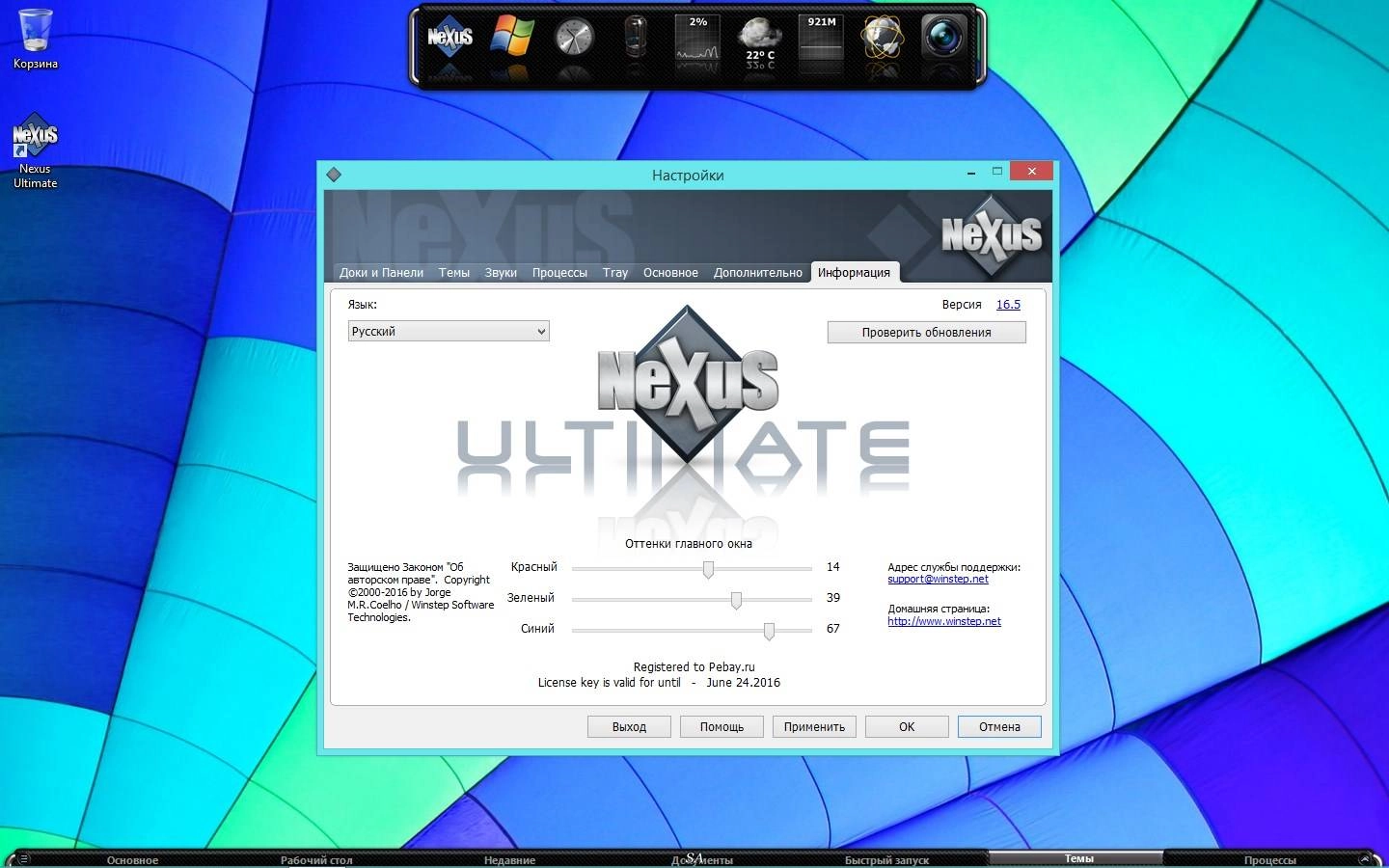Open the Nexus logo icon in the top dock
This screenshot has width=1389, height=868.
click(449, 39)
